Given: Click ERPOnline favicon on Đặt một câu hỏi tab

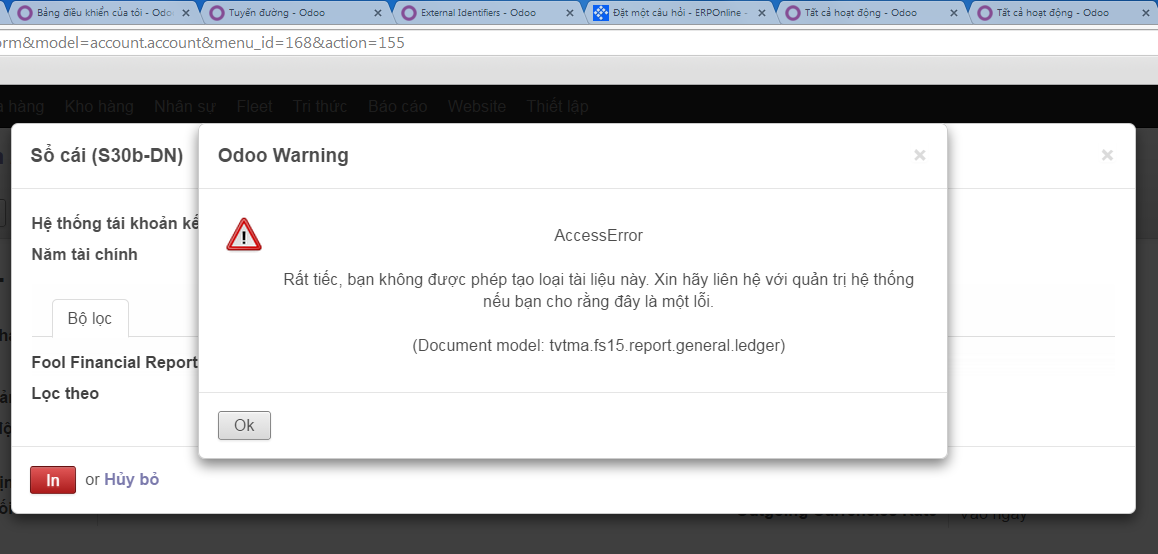Looking at the screenshot, I should [600, 13].
